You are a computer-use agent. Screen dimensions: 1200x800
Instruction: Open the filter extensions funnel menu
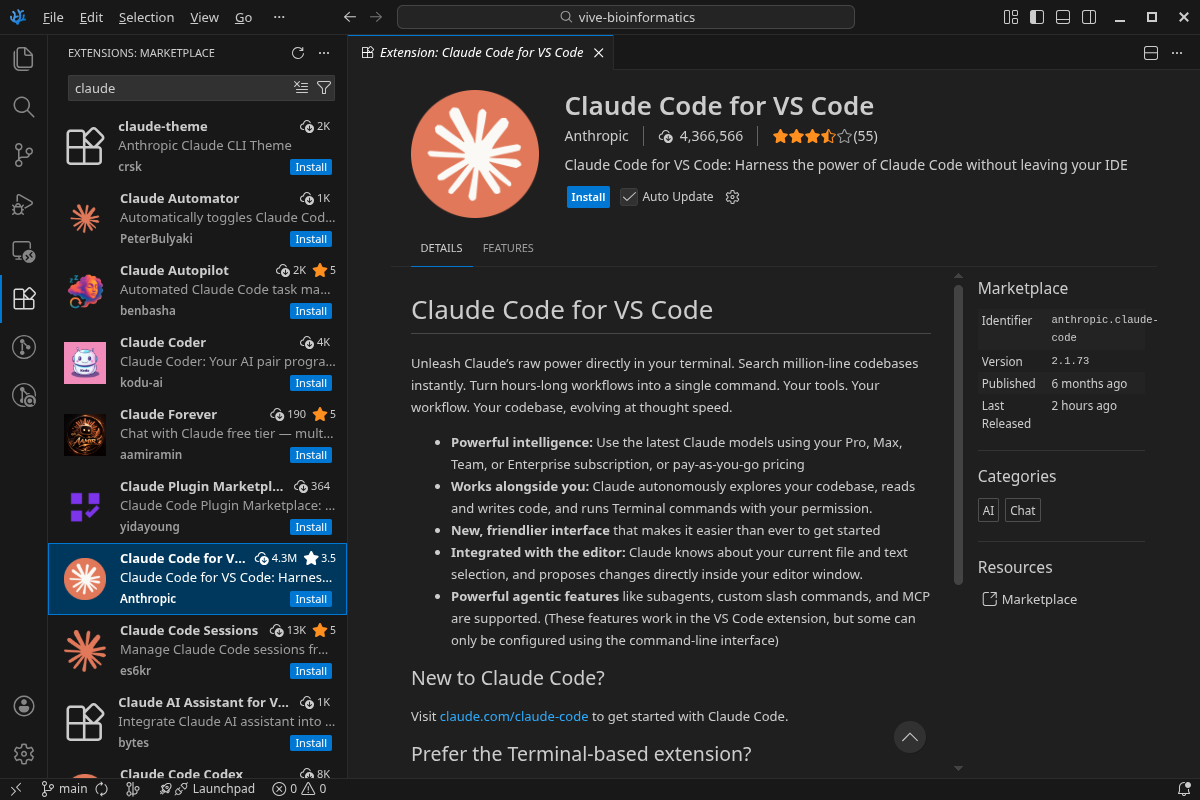pyautogui.click(x=322, y=88)
